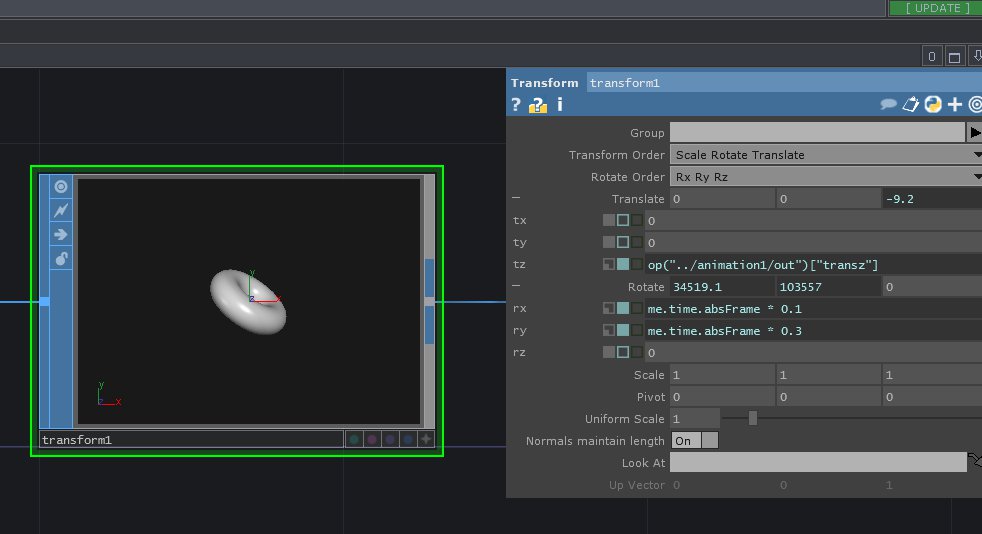The image size is (982, 534).
Task: Toggle bypass arrow flag on transform1 node
Action: pyautogui.click(x=61, y=235)
